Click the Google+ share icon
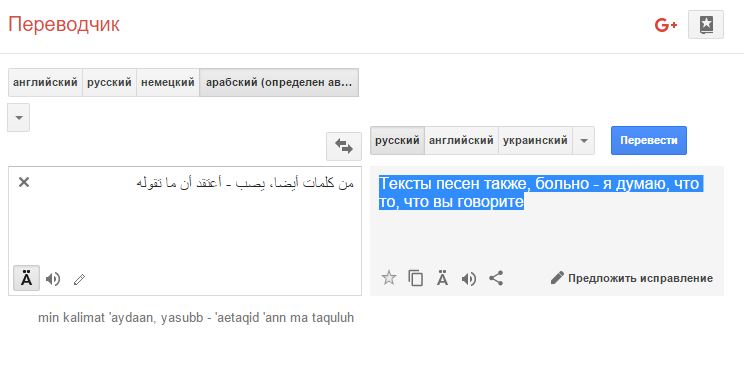Viewport: 744px width, 370px height. pos(665,25)
